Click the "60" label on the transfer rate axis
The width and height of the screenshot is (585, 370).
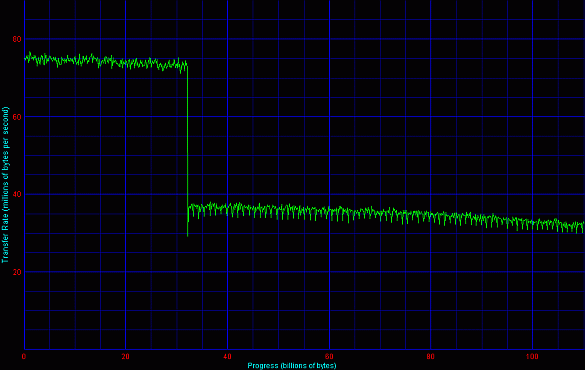click(x=17, y=117)
